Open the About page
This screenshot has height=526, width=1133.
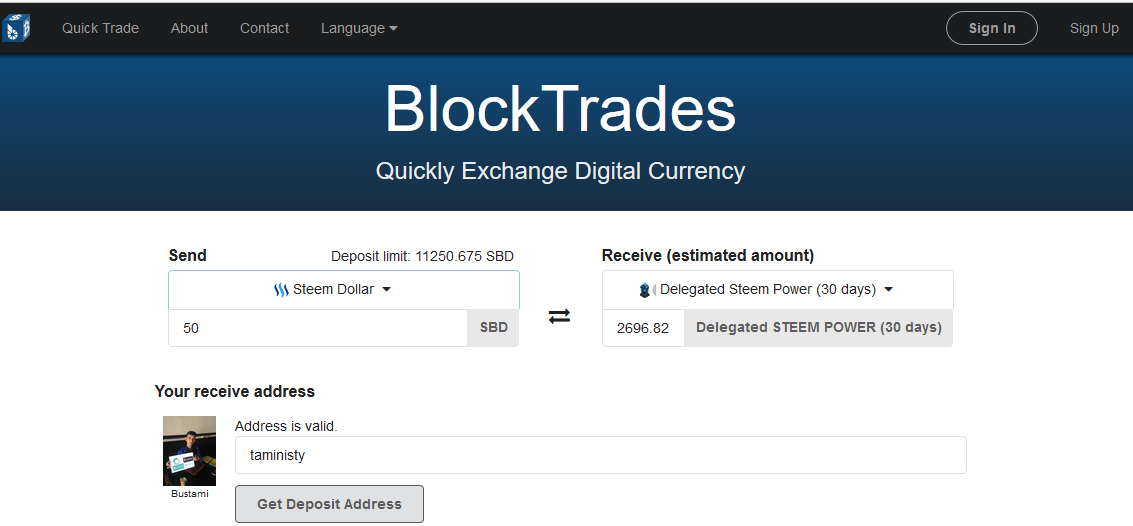[x=189, y=28]
